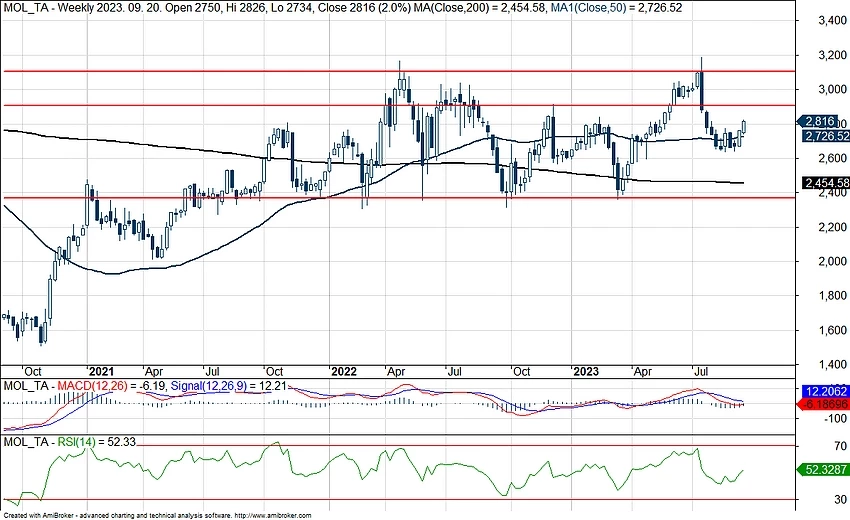Image resolution: width=850 pixels, height=520 pixels.
Task: Click the 2,454.58 MA200 value tag
Action: click(826, 183)
